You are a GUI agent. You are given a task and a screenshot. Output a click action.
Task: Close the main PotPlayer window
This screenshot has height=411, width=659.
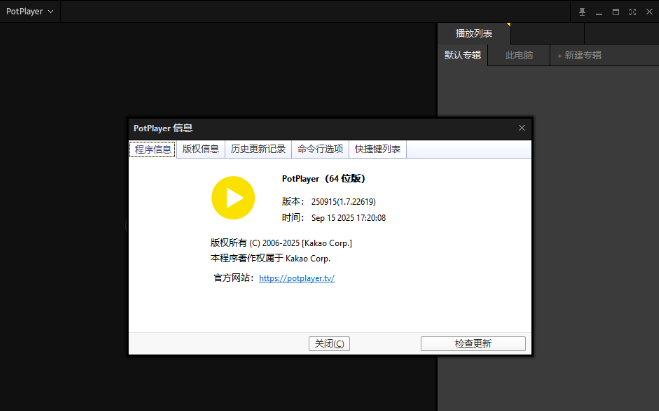pos(647,12)
